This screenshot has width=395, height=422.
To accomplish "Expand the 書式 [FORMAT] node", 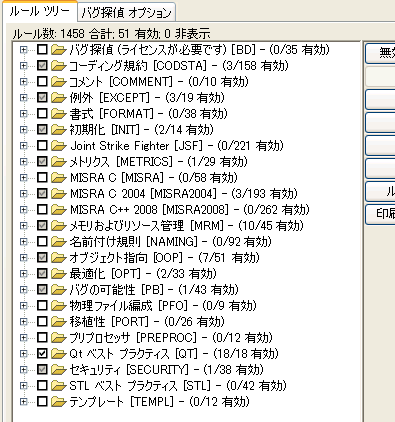I will pyautogui.click(x=23, y=114).
